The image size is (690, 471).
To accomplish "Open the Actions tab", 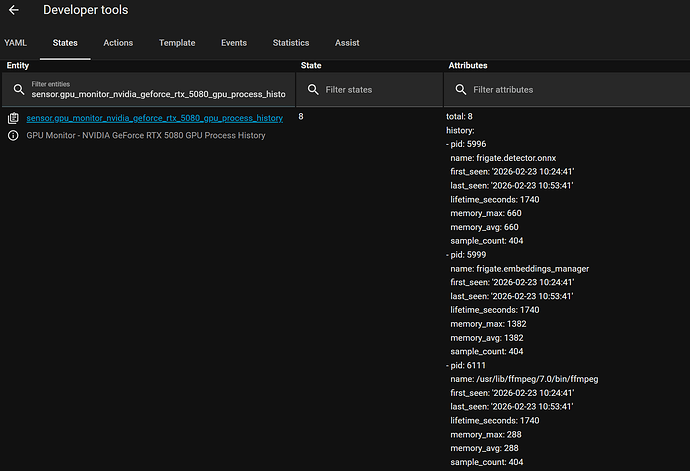I will point(118,43).
